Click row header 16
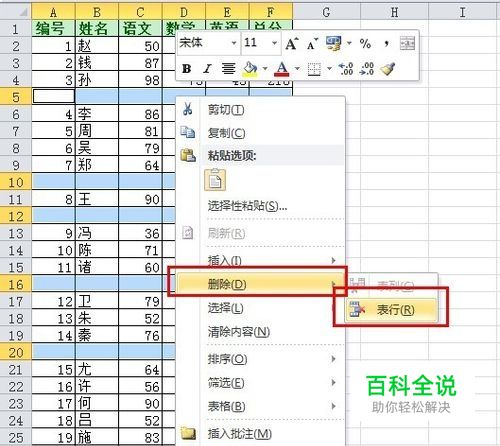Screen dimensions: 500x446 coord(16,285)
